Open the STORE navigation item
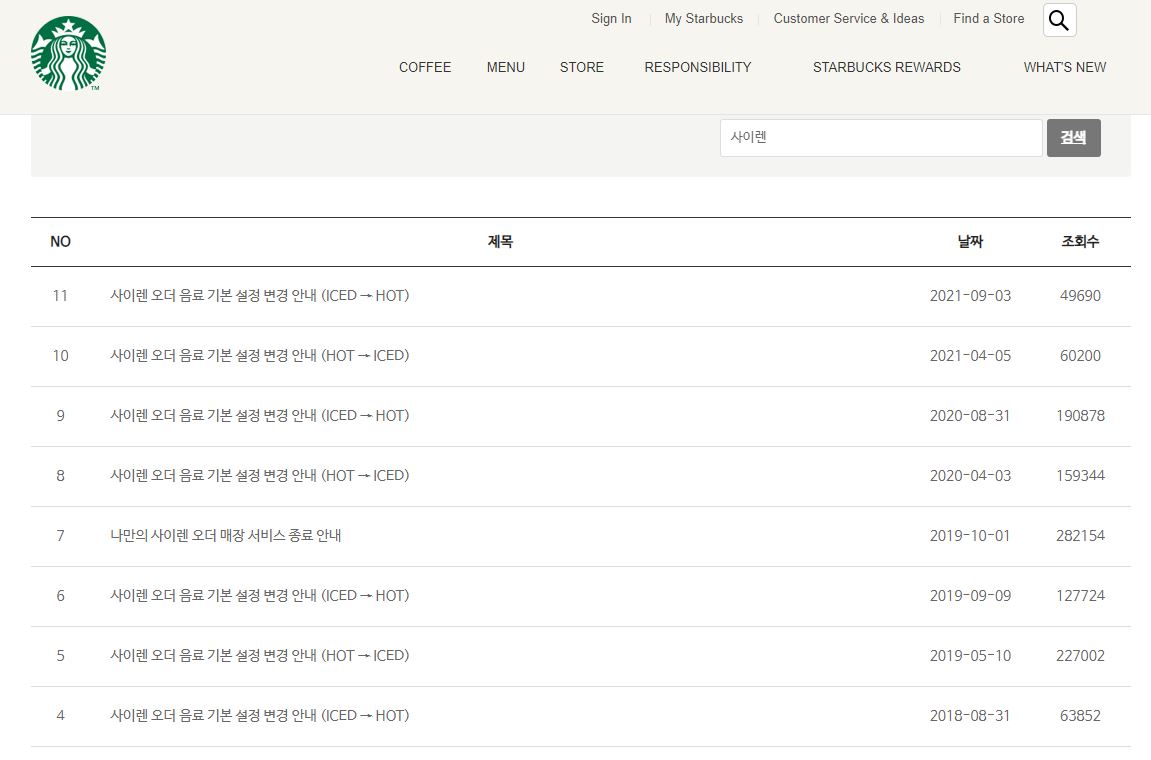1151x760 pixels. (x=581, y=67)
